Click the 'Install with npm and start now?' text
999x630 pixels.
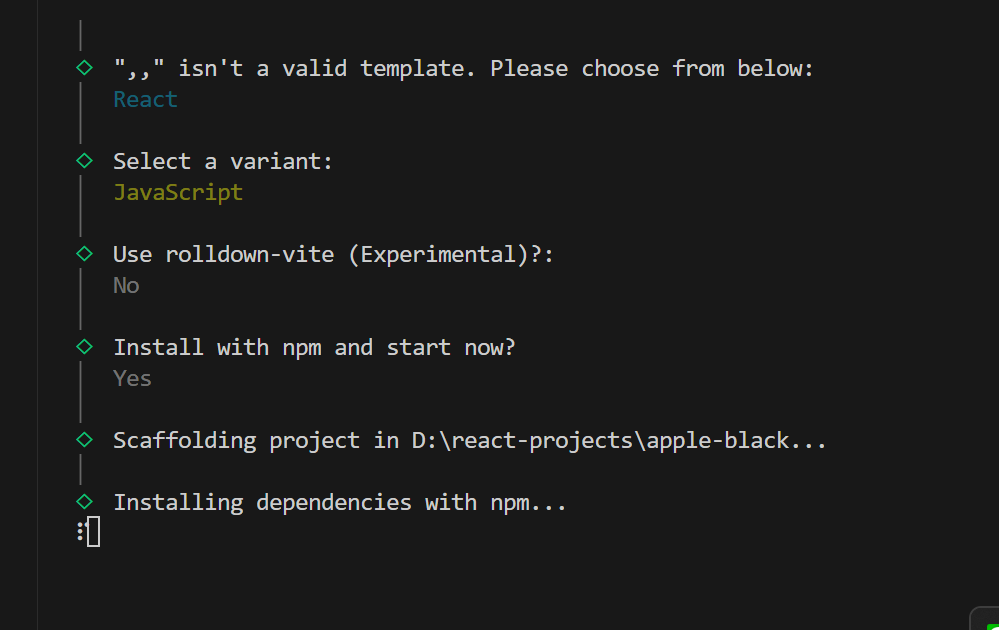click(314, 347)
